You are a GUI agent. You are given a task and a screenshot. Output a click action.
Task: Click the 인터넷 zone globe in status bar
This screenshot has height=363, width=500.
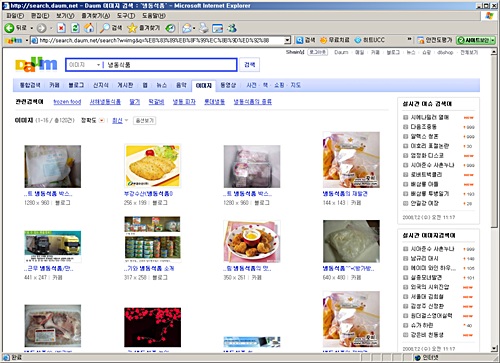pyautogui.click(x=417, y=358)
